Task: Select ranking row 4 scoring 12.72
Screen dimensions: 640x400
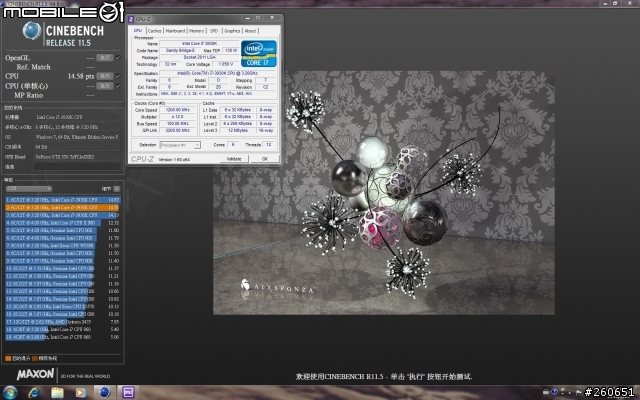Action: 62,223
